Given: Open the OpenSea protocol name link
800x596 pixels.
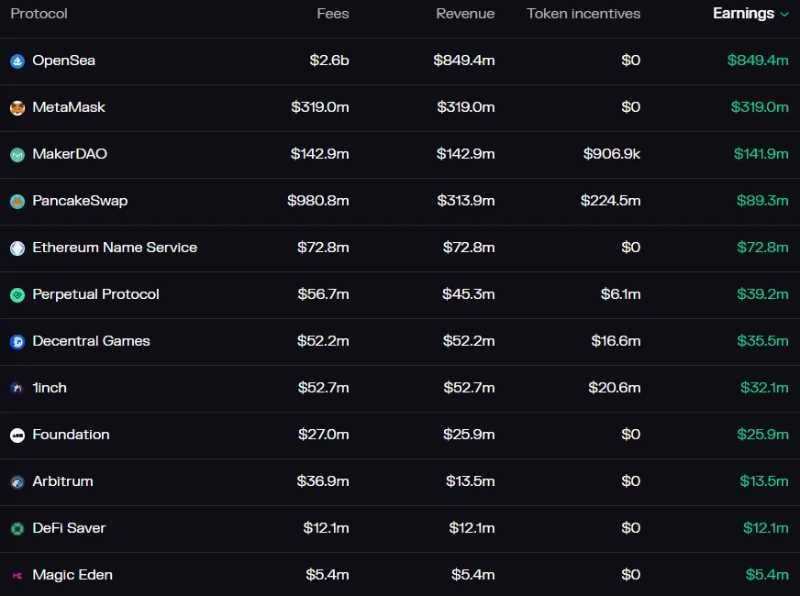Looking at the screenshot, I should point(63,61).
